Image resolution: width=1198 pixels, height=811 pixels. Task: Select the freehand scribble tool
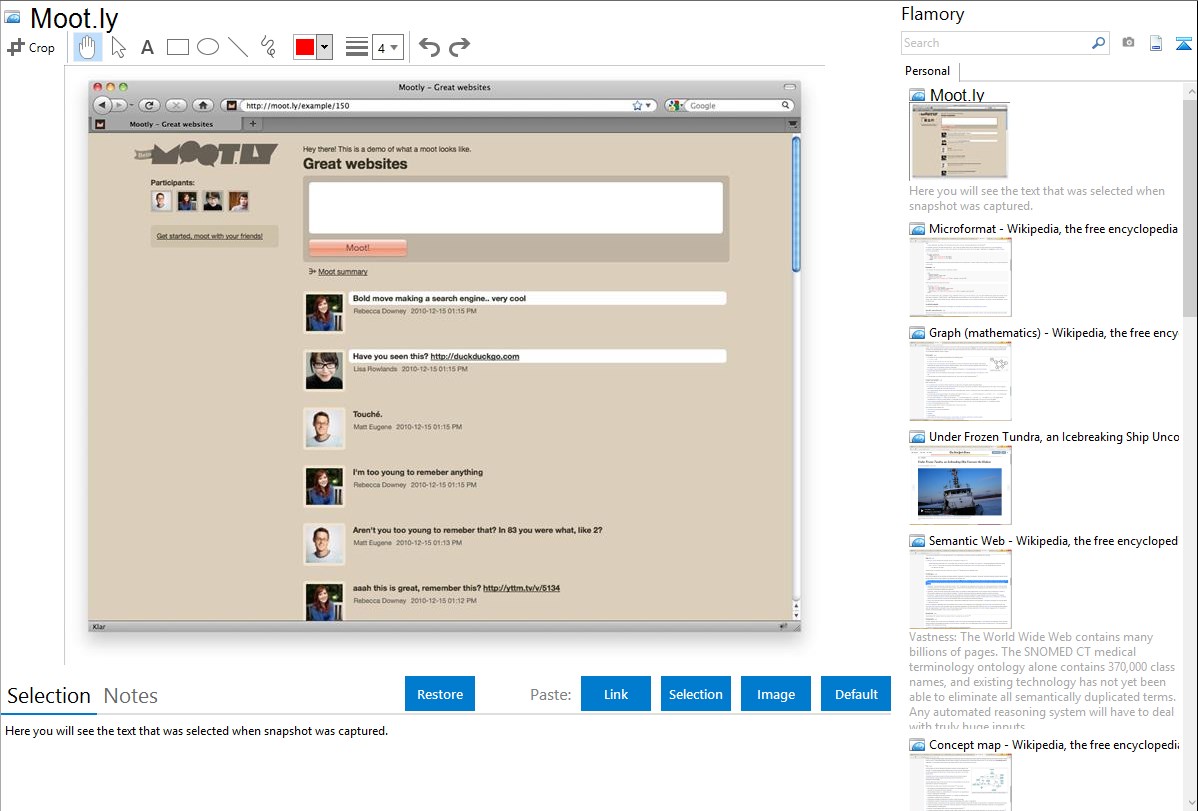click(268, 47)
